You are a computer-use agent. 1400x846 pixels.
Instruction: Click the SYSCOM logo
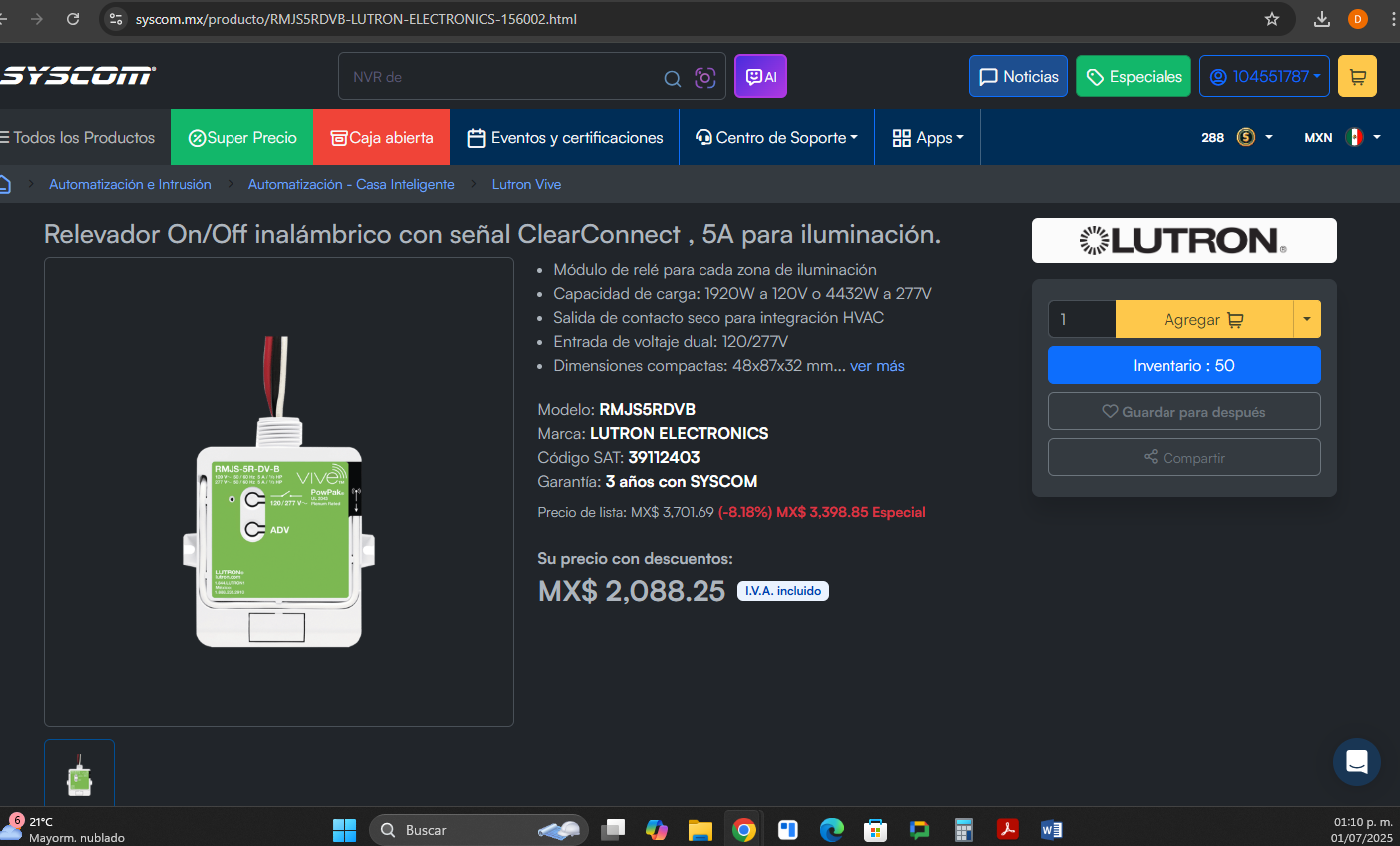pos(77,76)
